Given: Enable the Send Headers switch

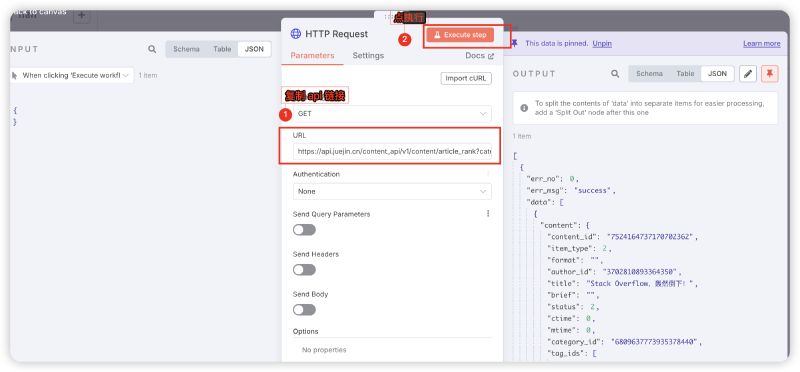Looking at the screenshot, I should click(x=304, y=269).
